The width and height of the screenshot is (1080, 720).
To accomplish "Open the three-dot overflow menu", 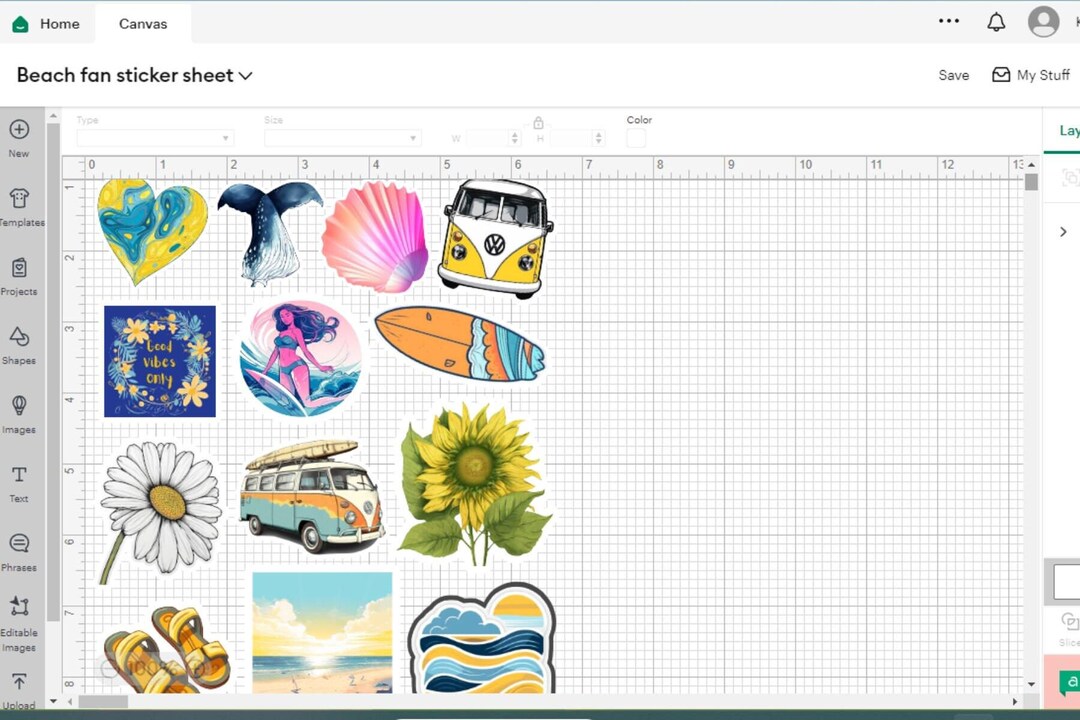I will tap(949, 20).
